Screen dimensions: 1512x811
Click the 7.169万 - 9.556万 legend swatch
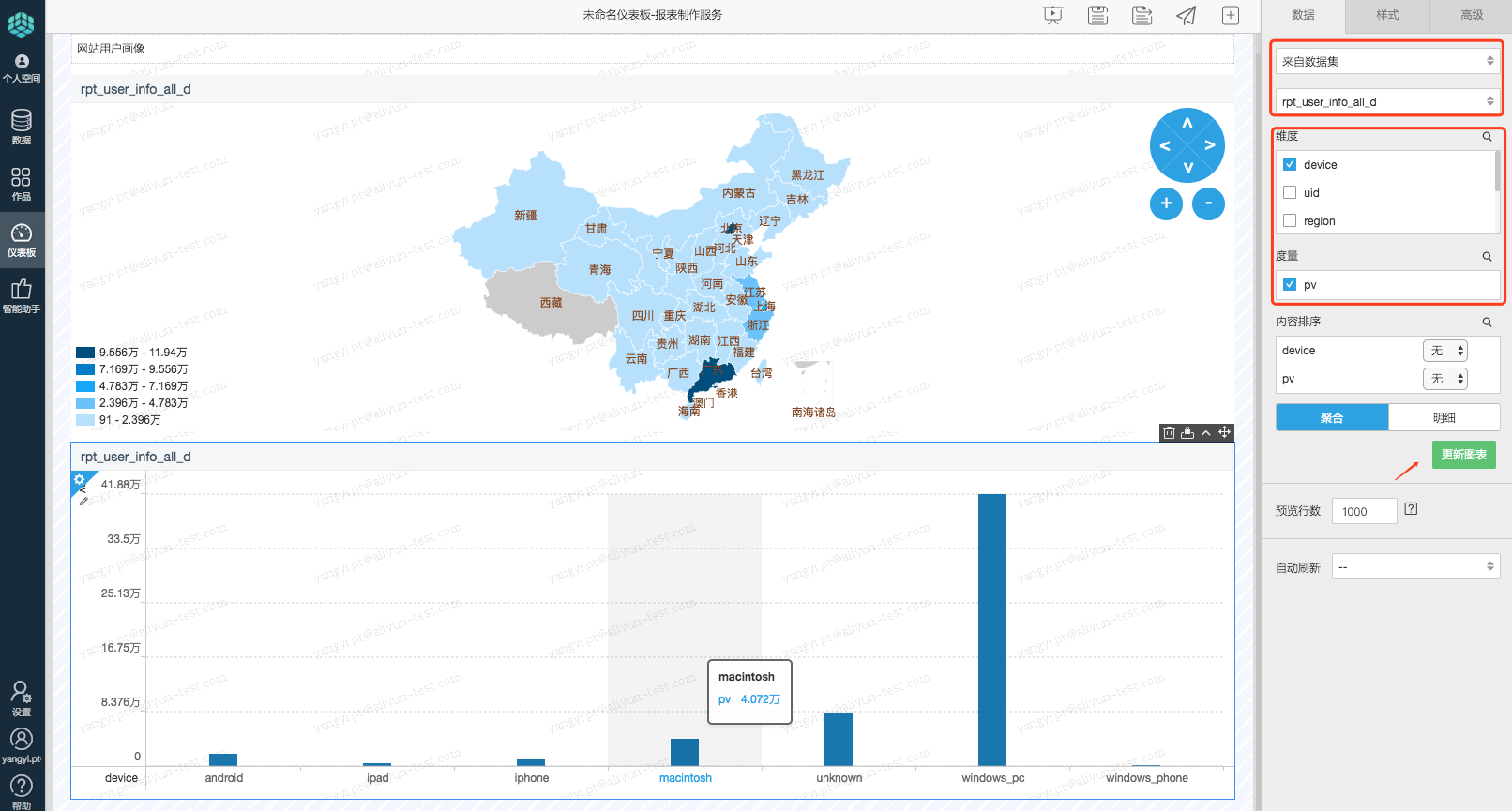click(x=85, y=369)
